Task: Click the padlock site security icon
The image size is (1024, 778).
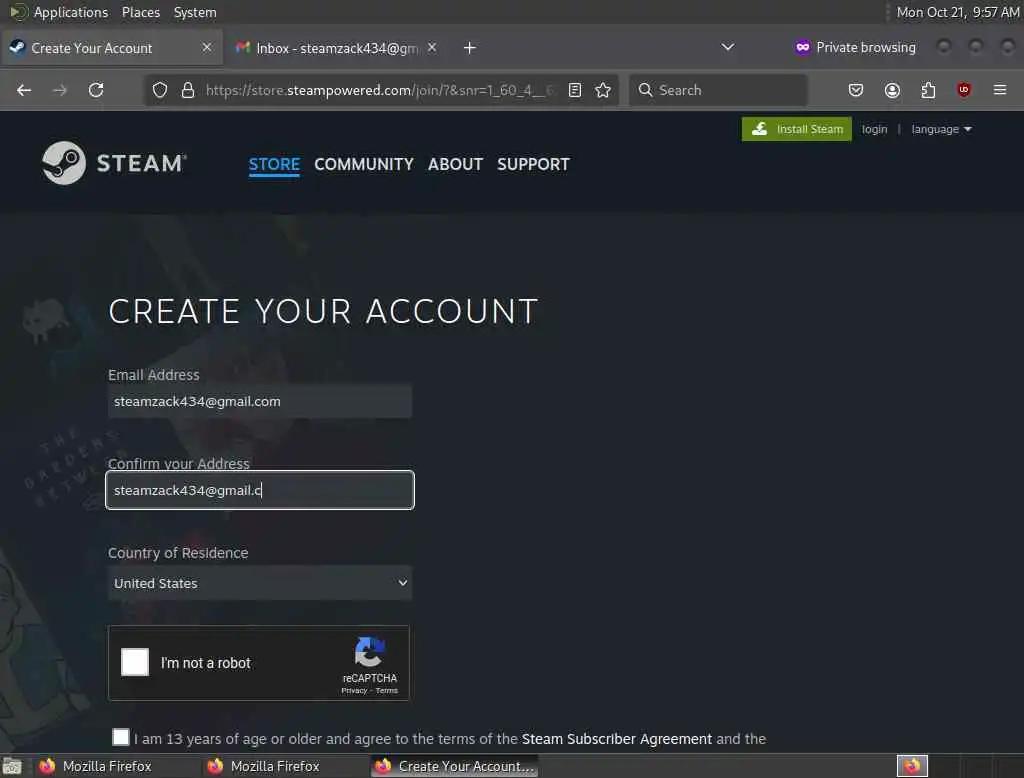Action: [x=188, y=90]
